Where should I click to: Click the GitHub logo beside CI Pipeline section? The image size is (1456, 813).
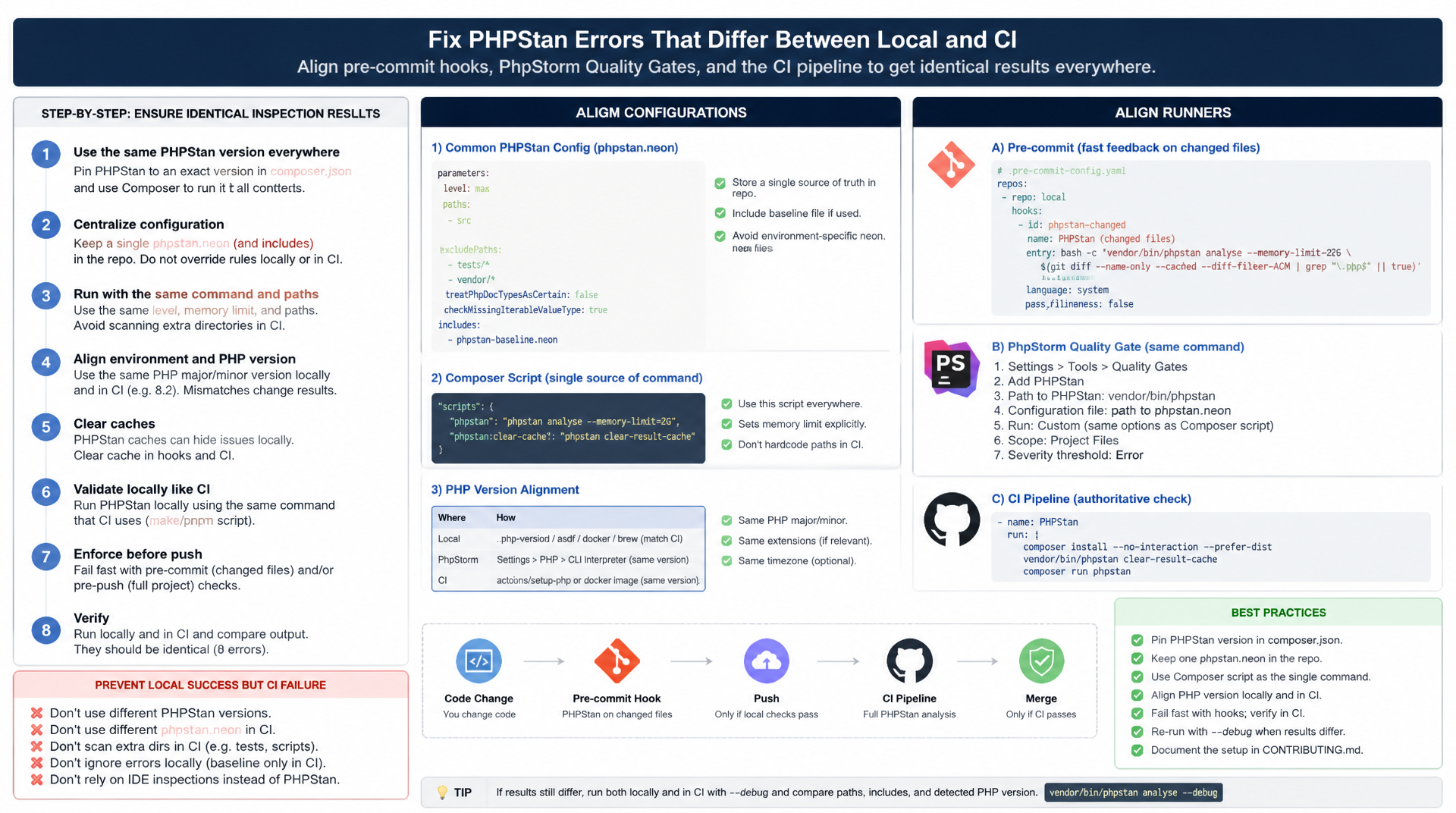tap(952, 520)
